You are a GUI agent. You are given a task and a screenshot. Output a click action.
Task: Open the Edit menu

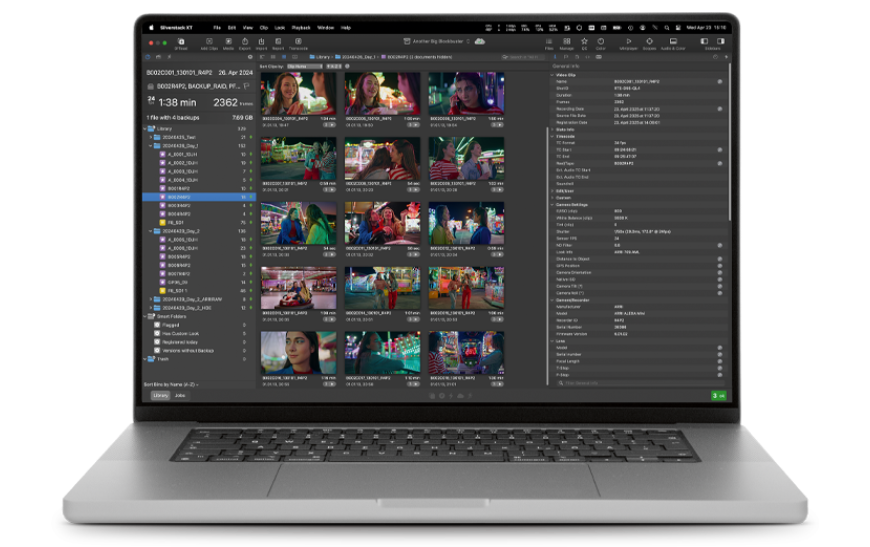232,28
